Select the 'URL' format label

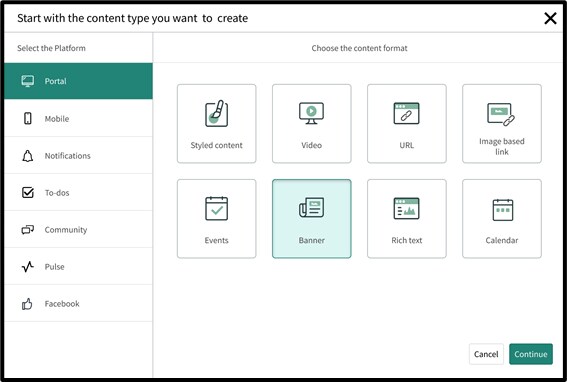[x=406, y=145]
